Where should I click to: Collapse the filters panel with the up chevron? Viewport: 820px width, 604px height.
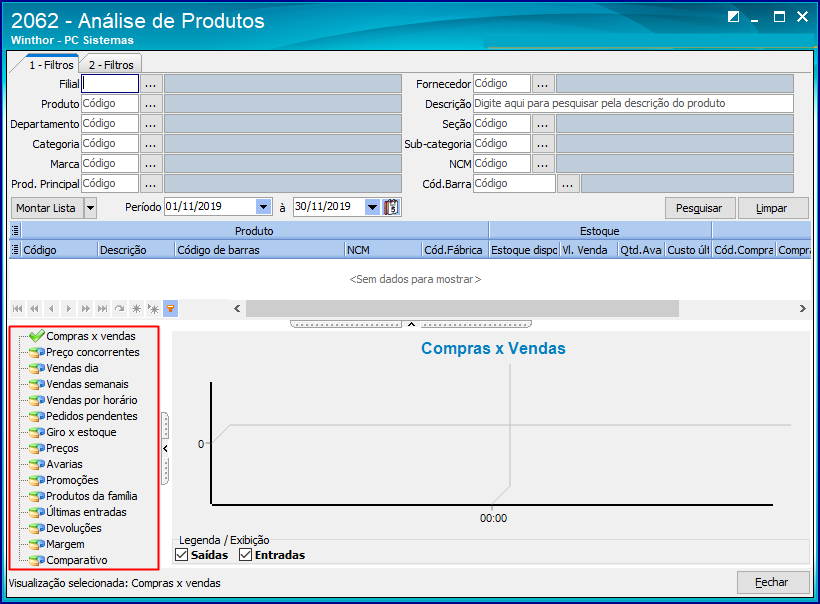[x=411, y=324]
